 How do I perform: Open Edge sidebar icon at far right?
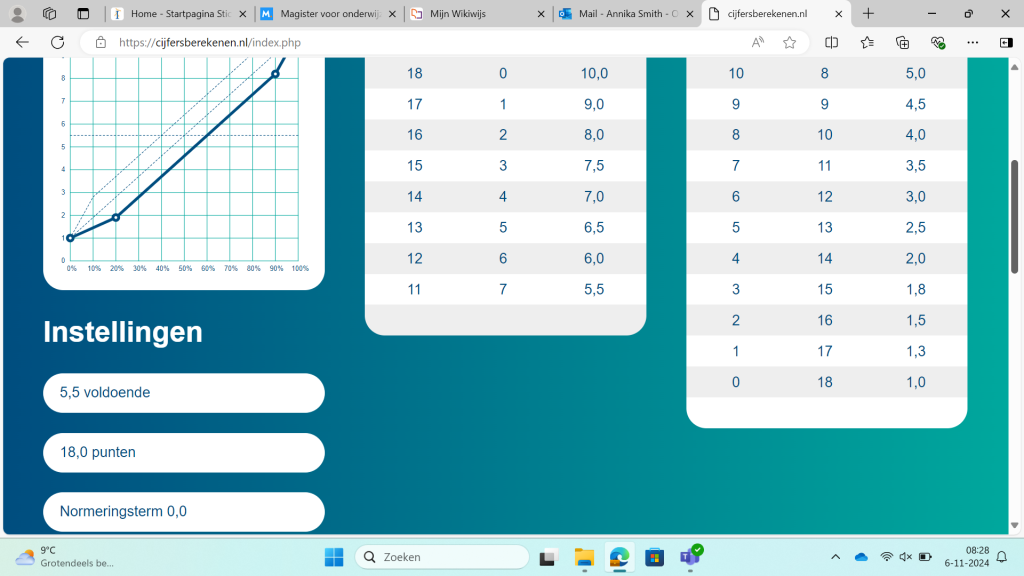click(1006, 42)
